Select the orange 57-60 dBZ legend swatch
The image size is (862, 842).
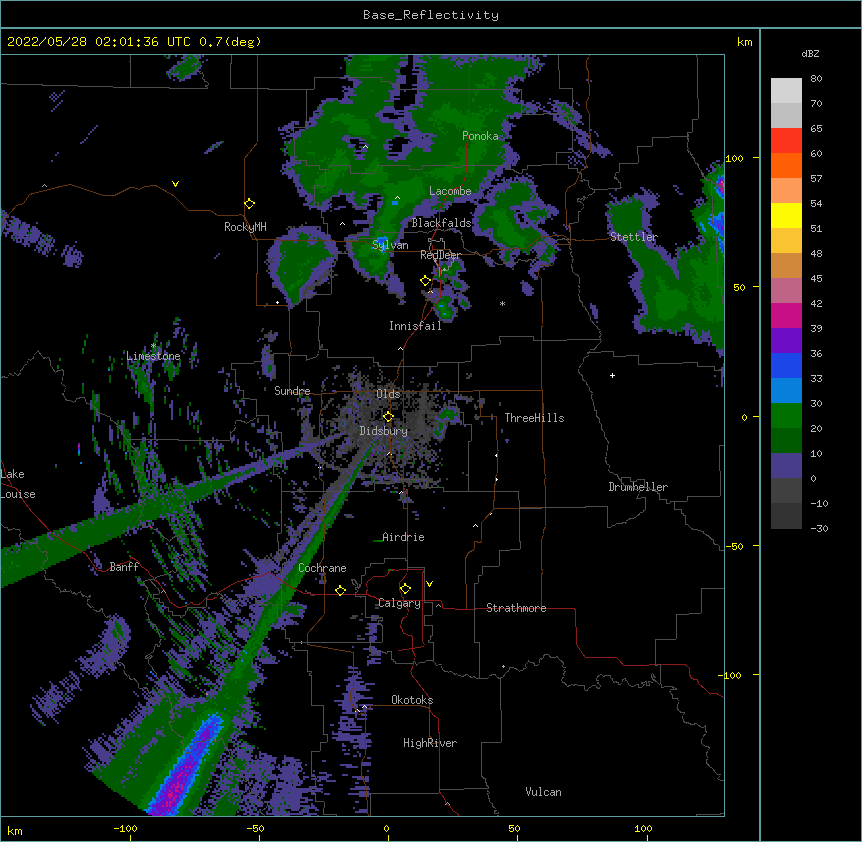coord(786,165)
